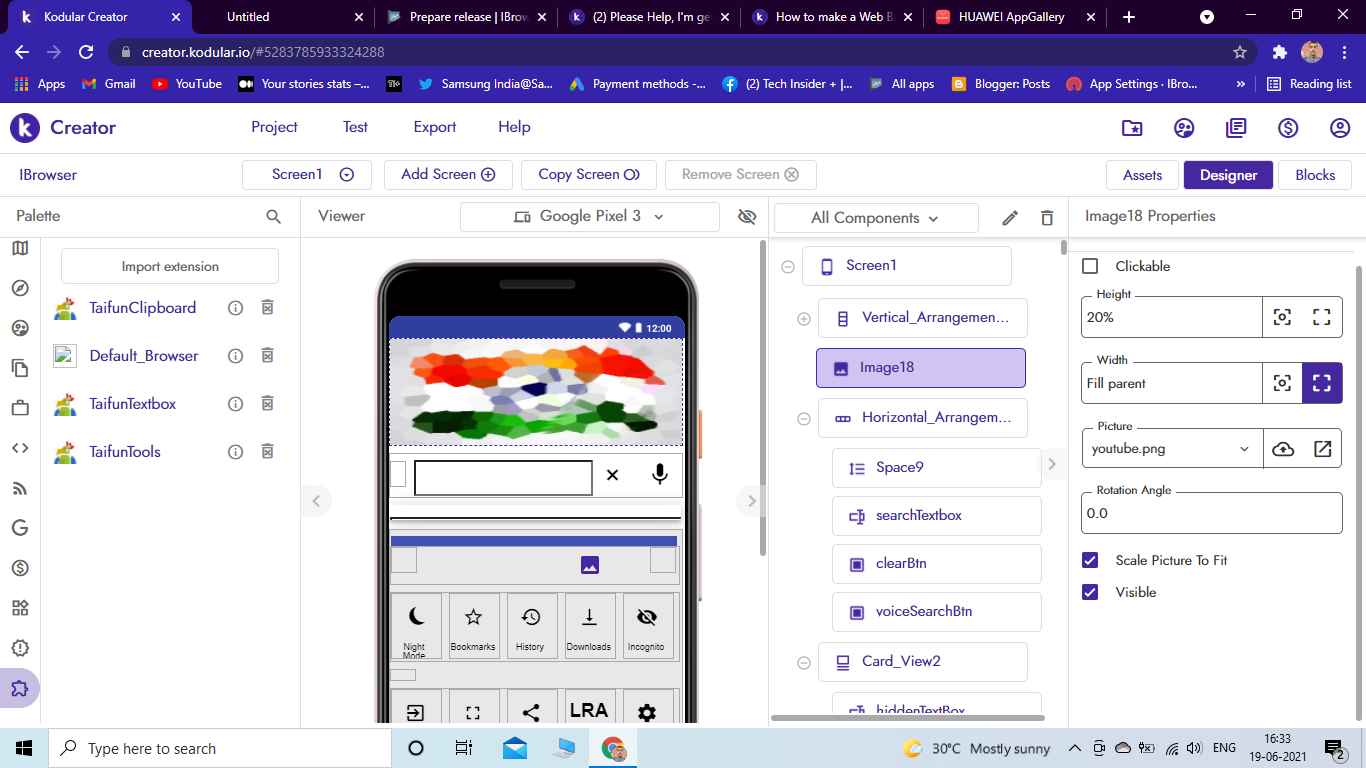Click the rename component pencil icon

coord(1010,218)
